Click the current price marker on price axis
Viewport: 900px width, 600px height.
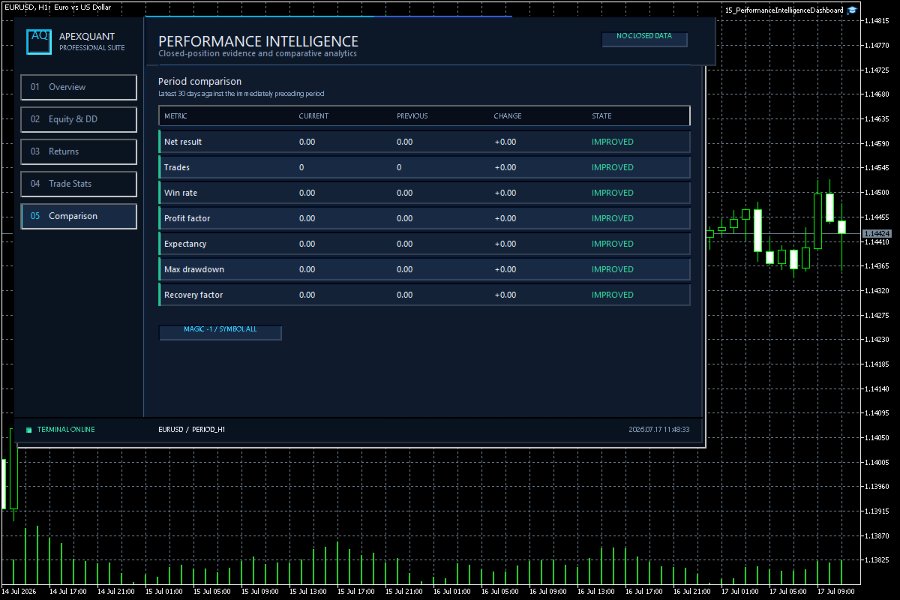coord(876,234)
